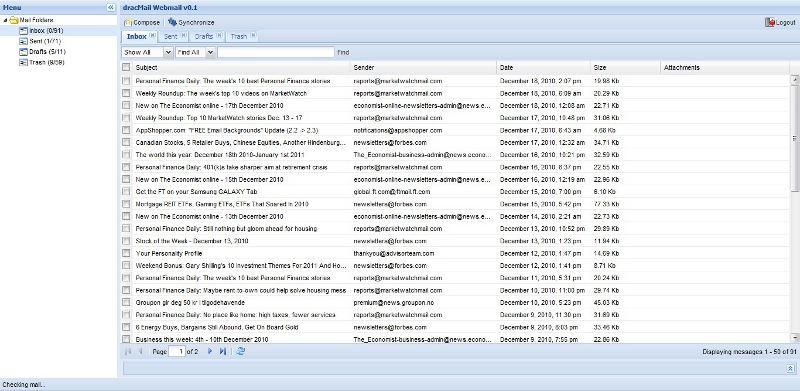Check the Economist 17th December message
Screen dimensions: 800x391
click(126, 105)
